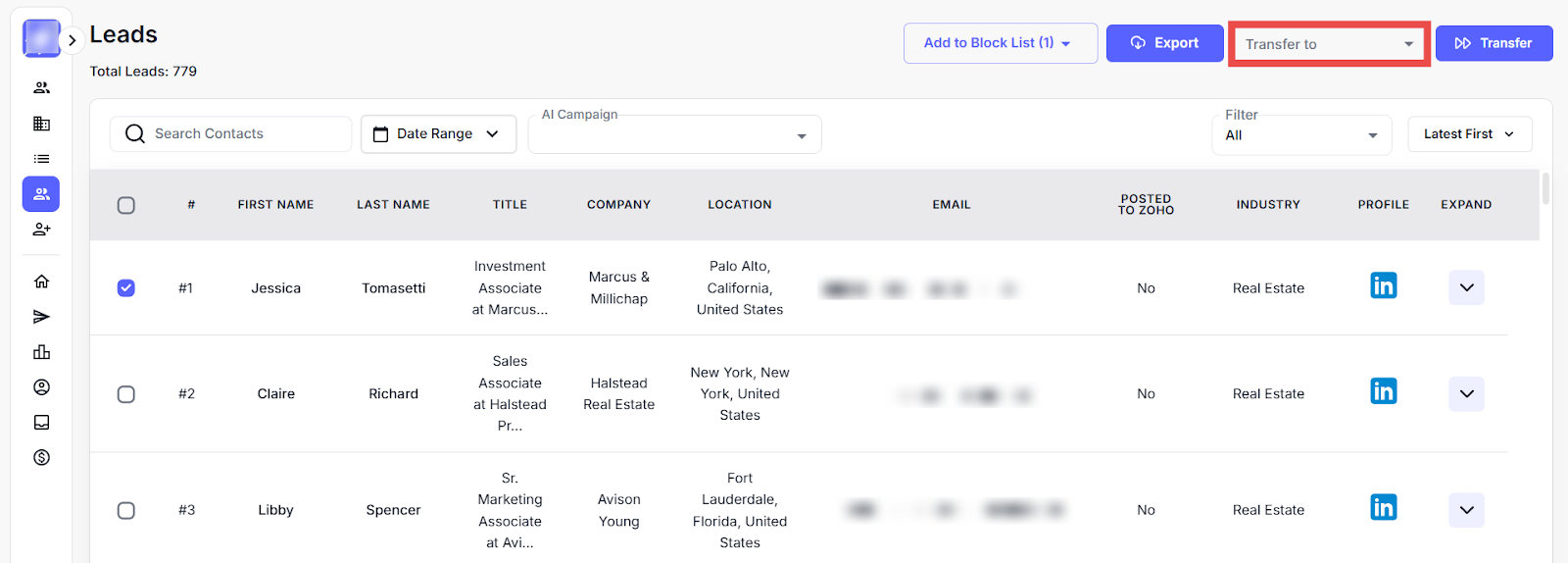Go to home icon in sidebar
The width and height of the screenshot is (1568, 563).
(x=41, y=281)
